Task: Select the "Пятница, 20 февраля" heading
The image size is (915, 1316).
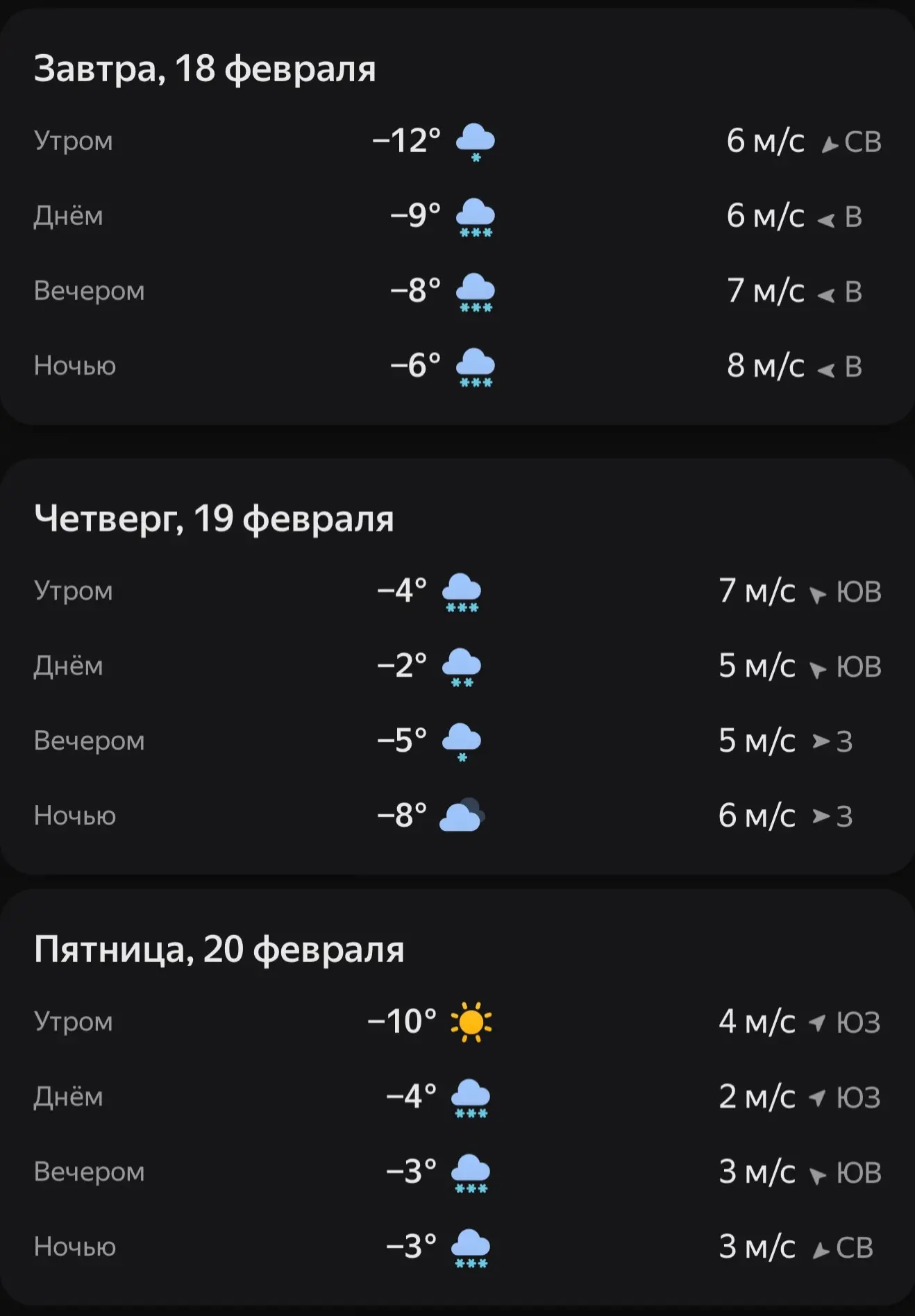Action: click(219, 949)
